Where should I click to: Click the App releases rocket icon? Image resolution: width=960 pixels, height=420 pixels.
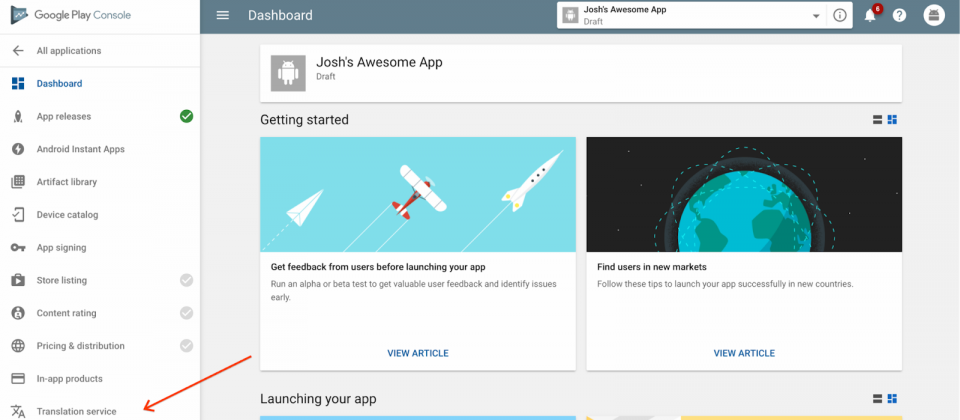point(18,116)
